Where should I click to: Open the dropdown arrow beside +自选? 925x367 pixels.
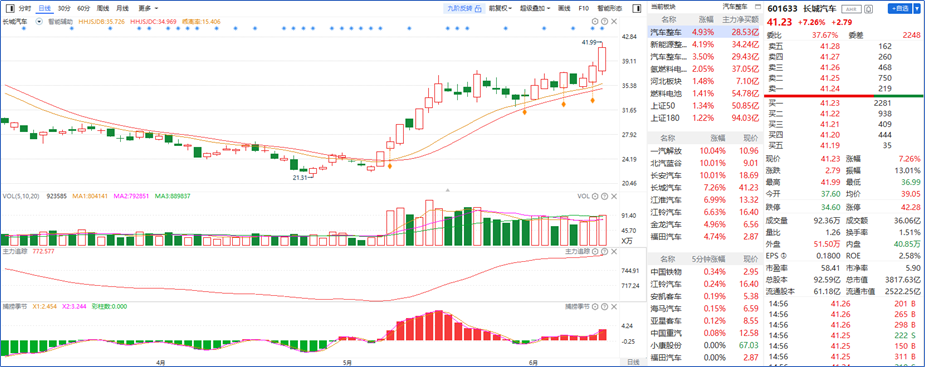[917, 9]
